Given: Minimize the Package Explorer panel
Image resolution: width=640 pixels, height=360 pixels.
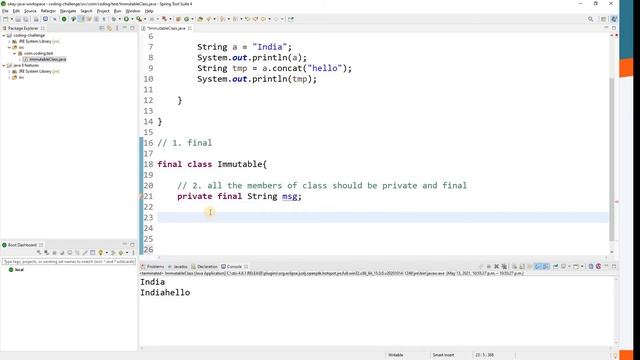Looking at the screenshot, I should click(x=125, y=28).
